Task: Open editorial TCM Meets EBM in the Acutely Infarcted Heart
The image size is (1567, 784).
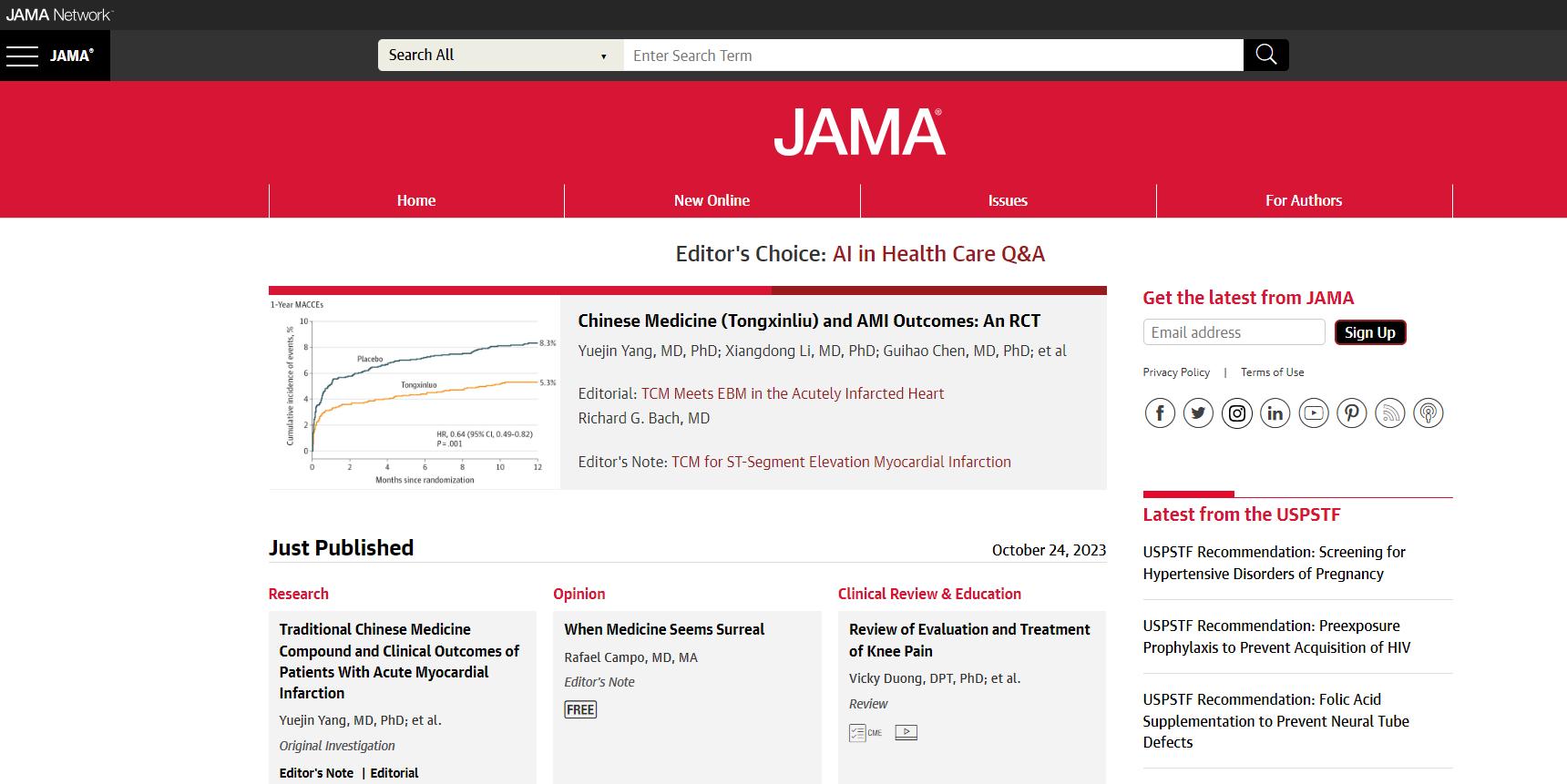Action: [793, 393]
